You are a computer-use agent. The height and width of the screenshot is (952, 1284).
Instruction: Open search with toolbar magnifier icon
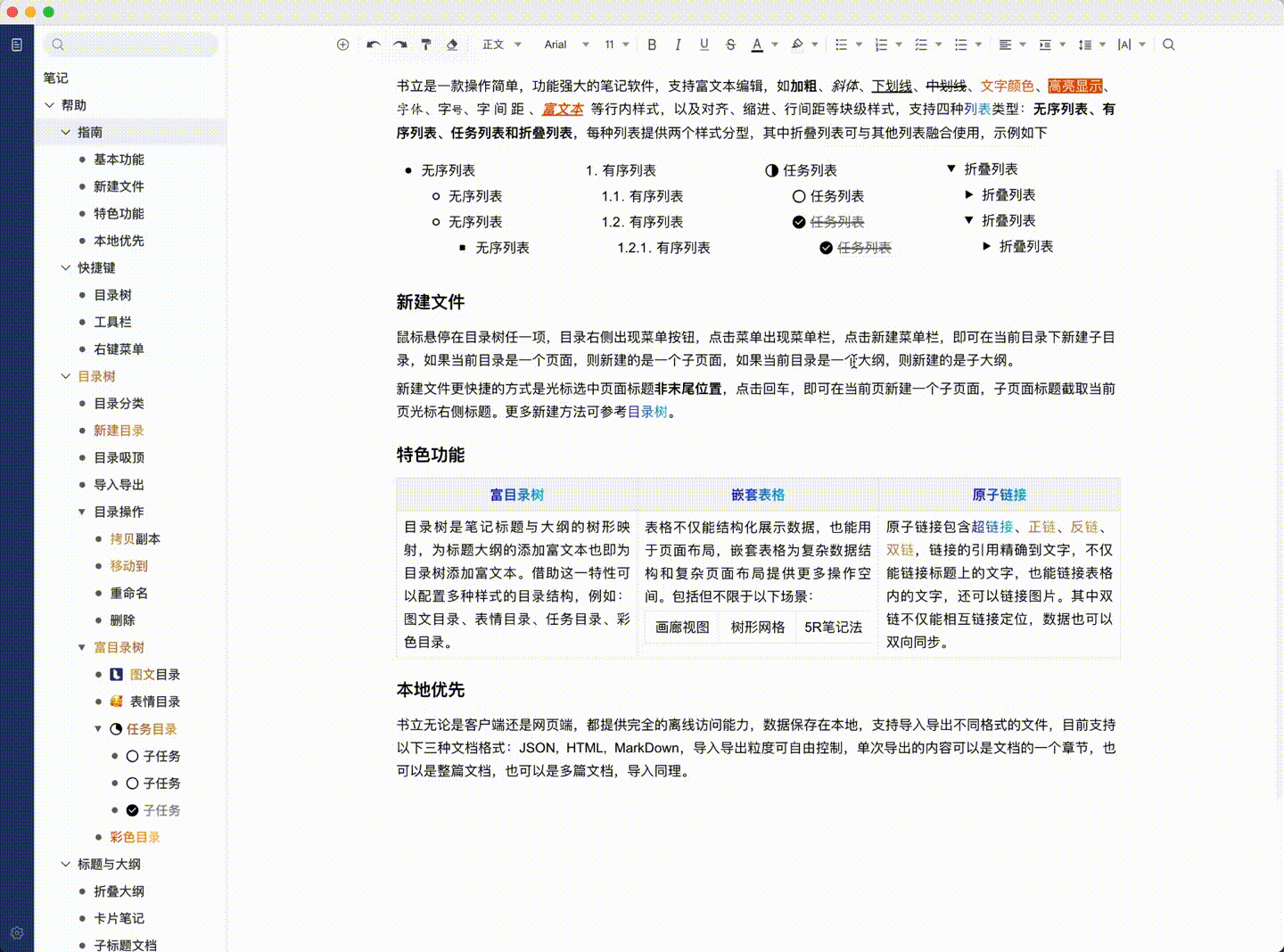1169,45
